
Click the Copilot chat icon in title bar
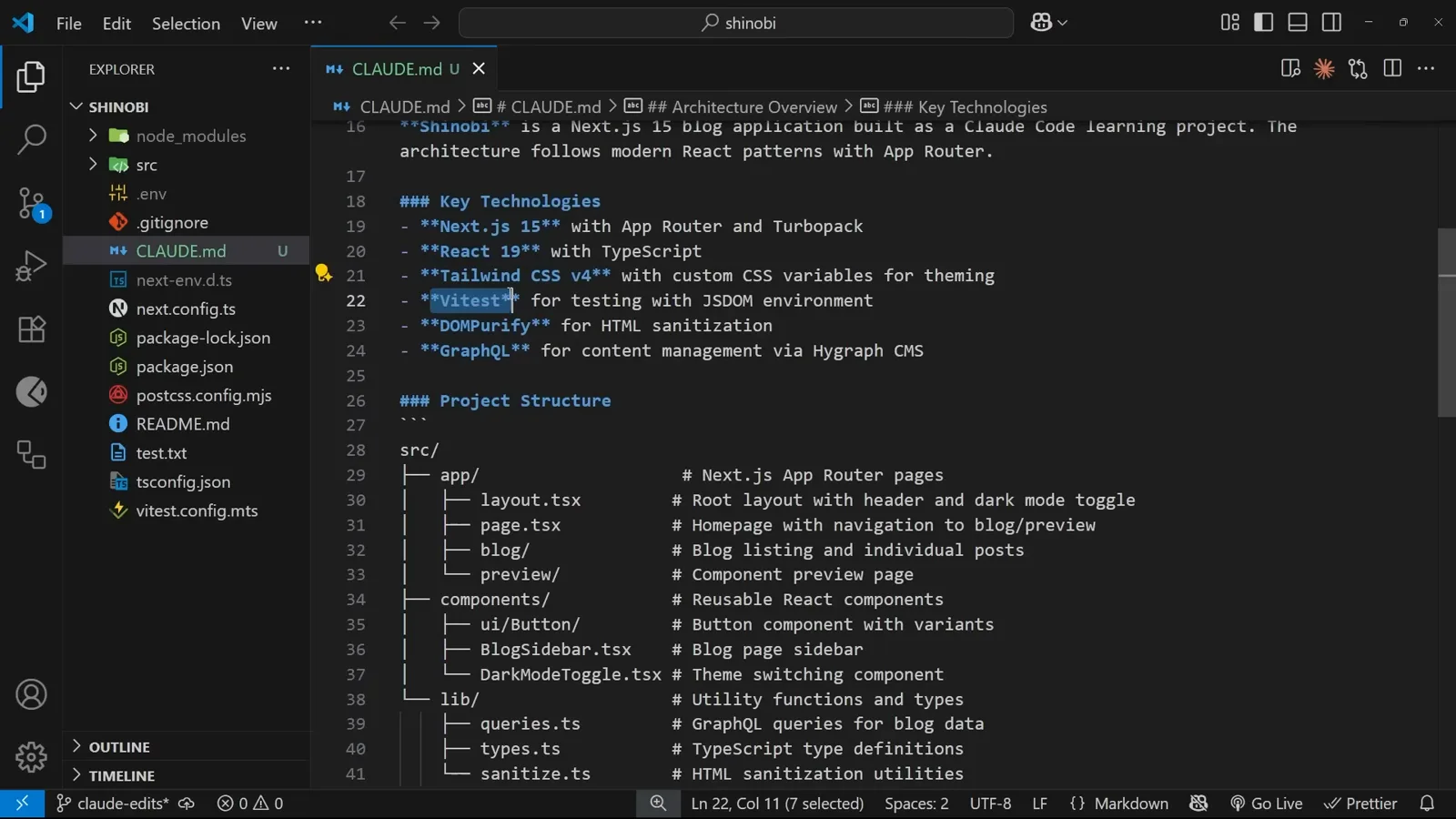click(1041, 23)
